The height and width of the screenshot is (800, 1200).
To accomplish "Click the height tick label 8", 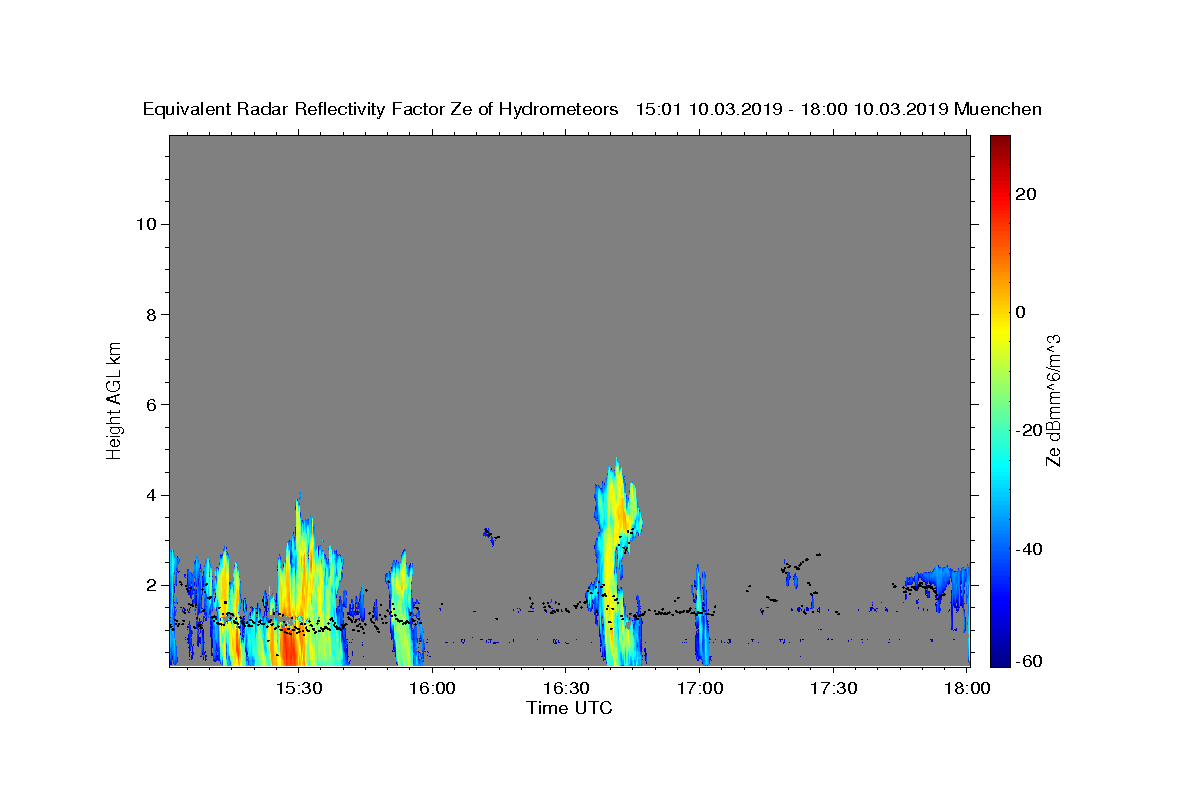I will [150, 314].
